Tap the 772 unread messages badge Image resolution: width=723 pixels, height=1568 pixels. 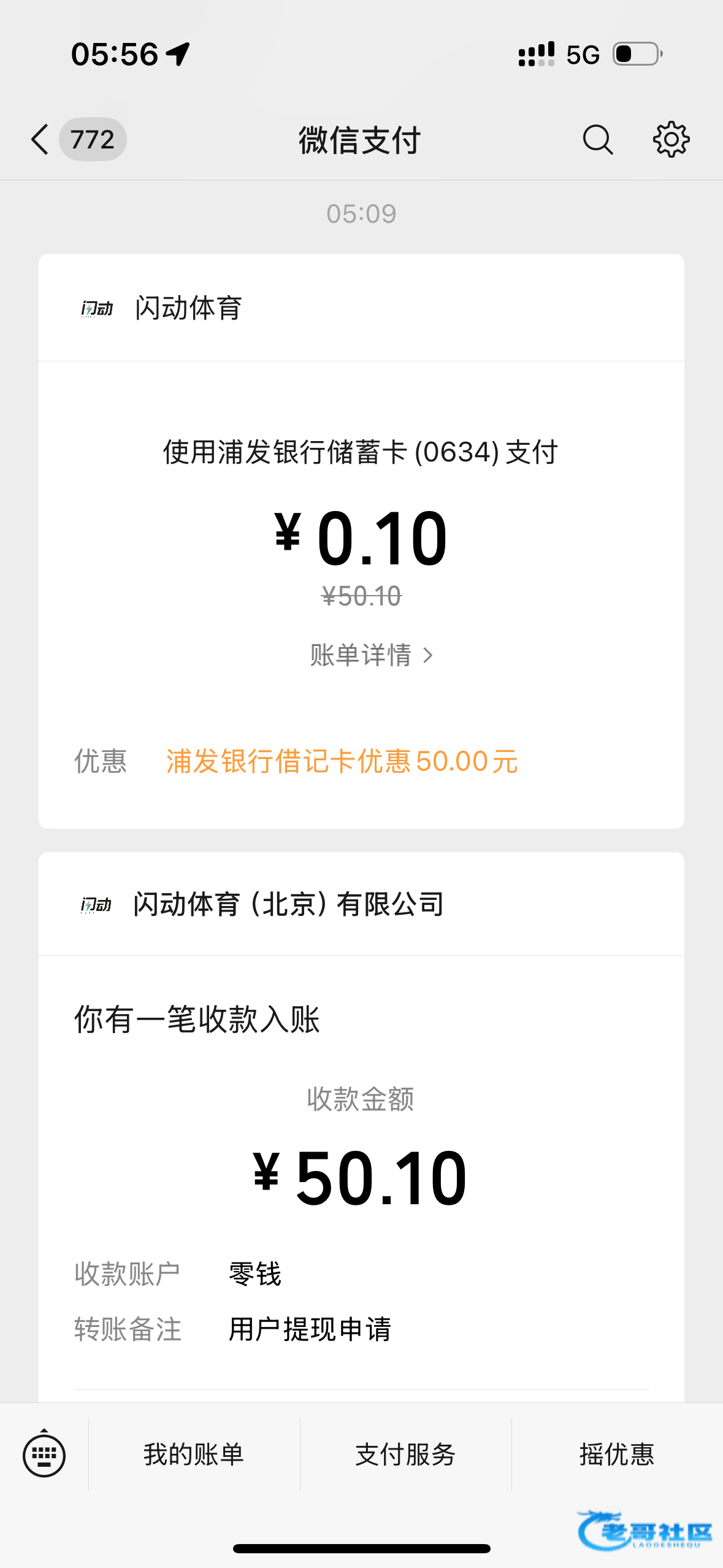click(93, 139)
